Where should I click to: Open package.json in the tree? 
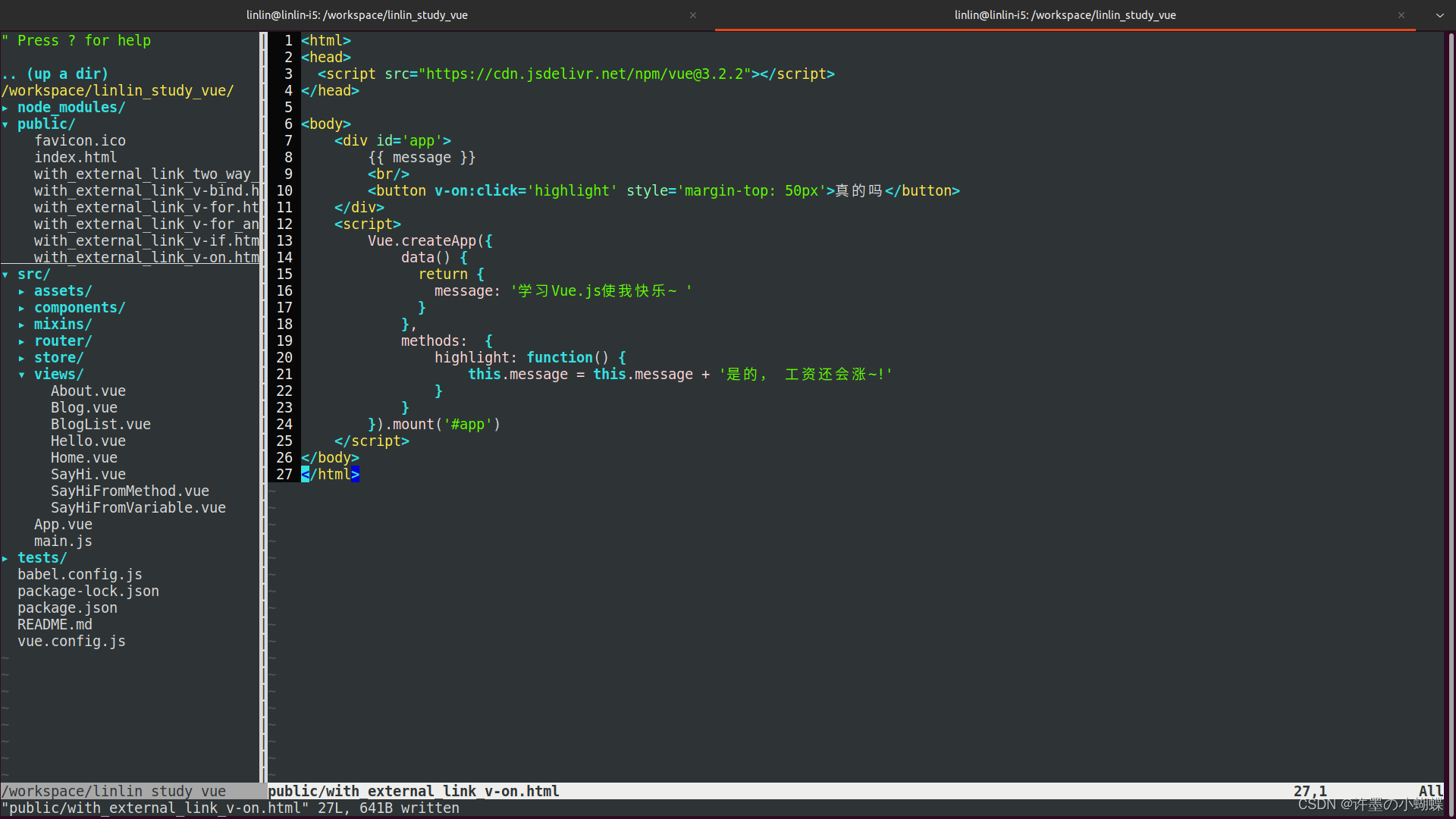(x=67, y=608)
